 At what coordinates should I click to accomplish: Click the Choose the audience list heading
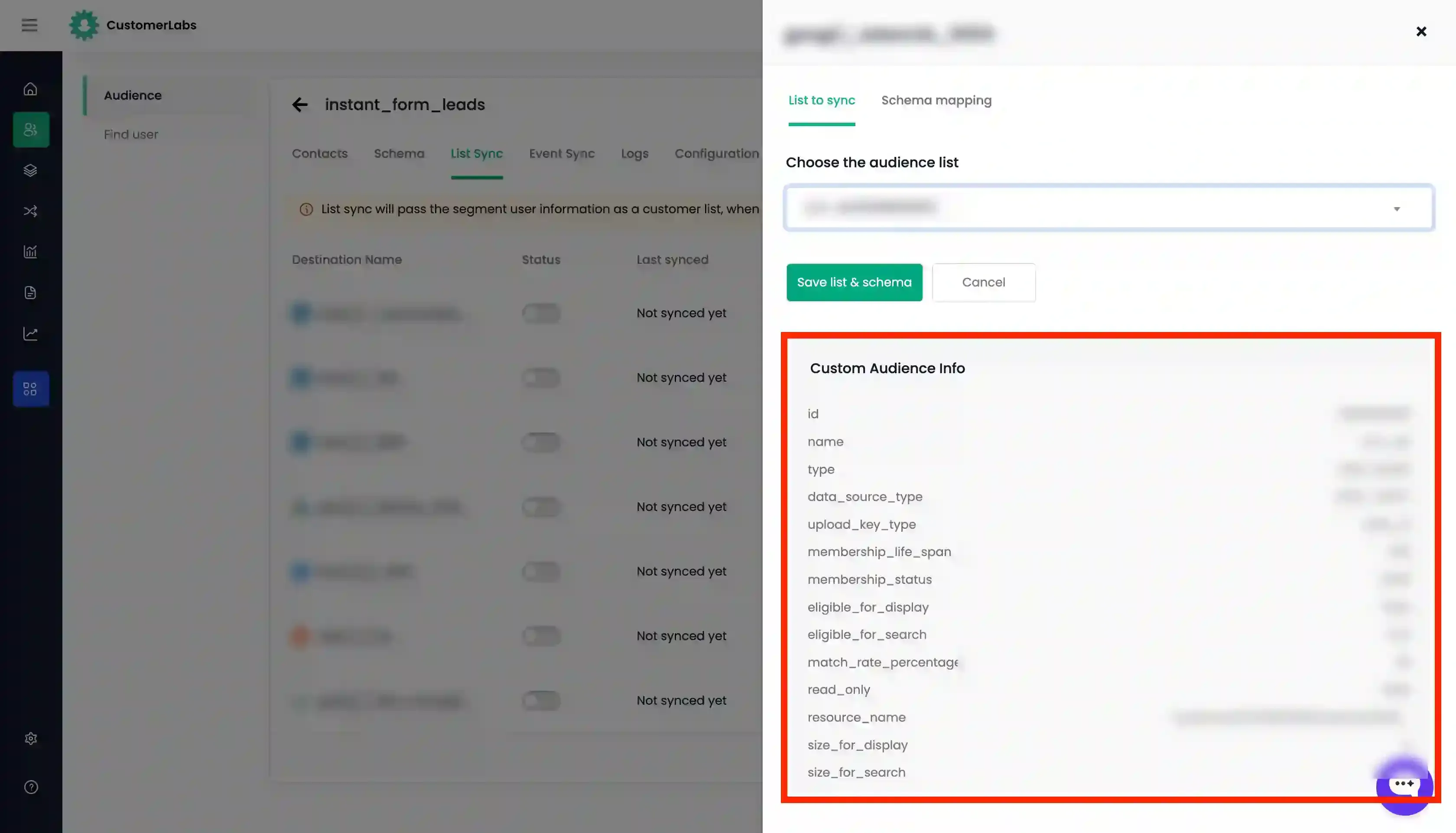[x=871, y=163]
